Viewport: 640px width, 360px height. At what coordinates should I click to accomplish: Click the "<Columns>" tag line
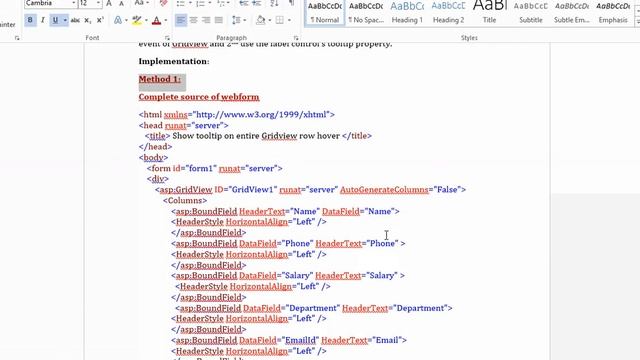pos(185,200)
